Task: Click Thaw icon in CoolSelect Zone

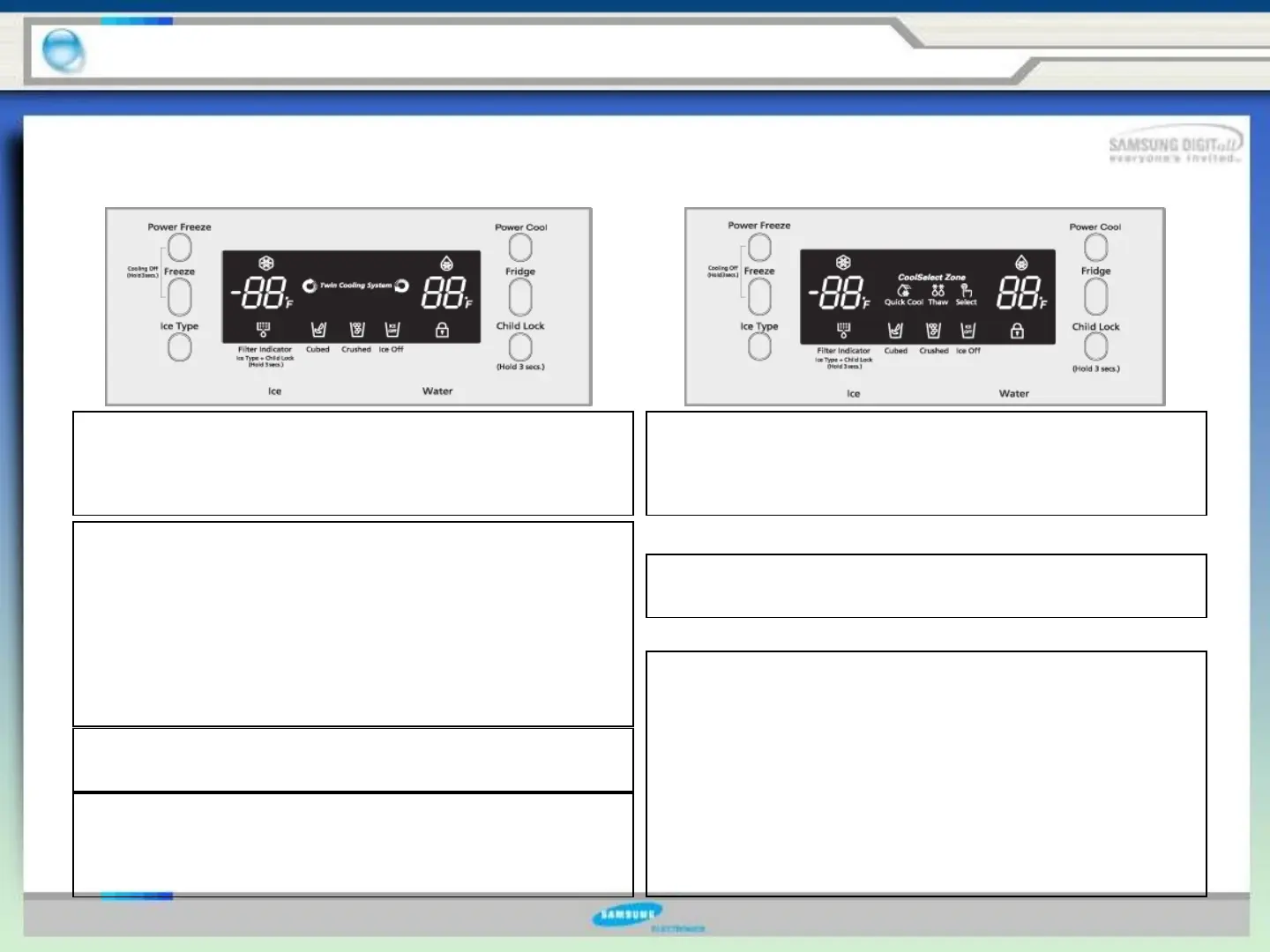Action: pos(938,290)
